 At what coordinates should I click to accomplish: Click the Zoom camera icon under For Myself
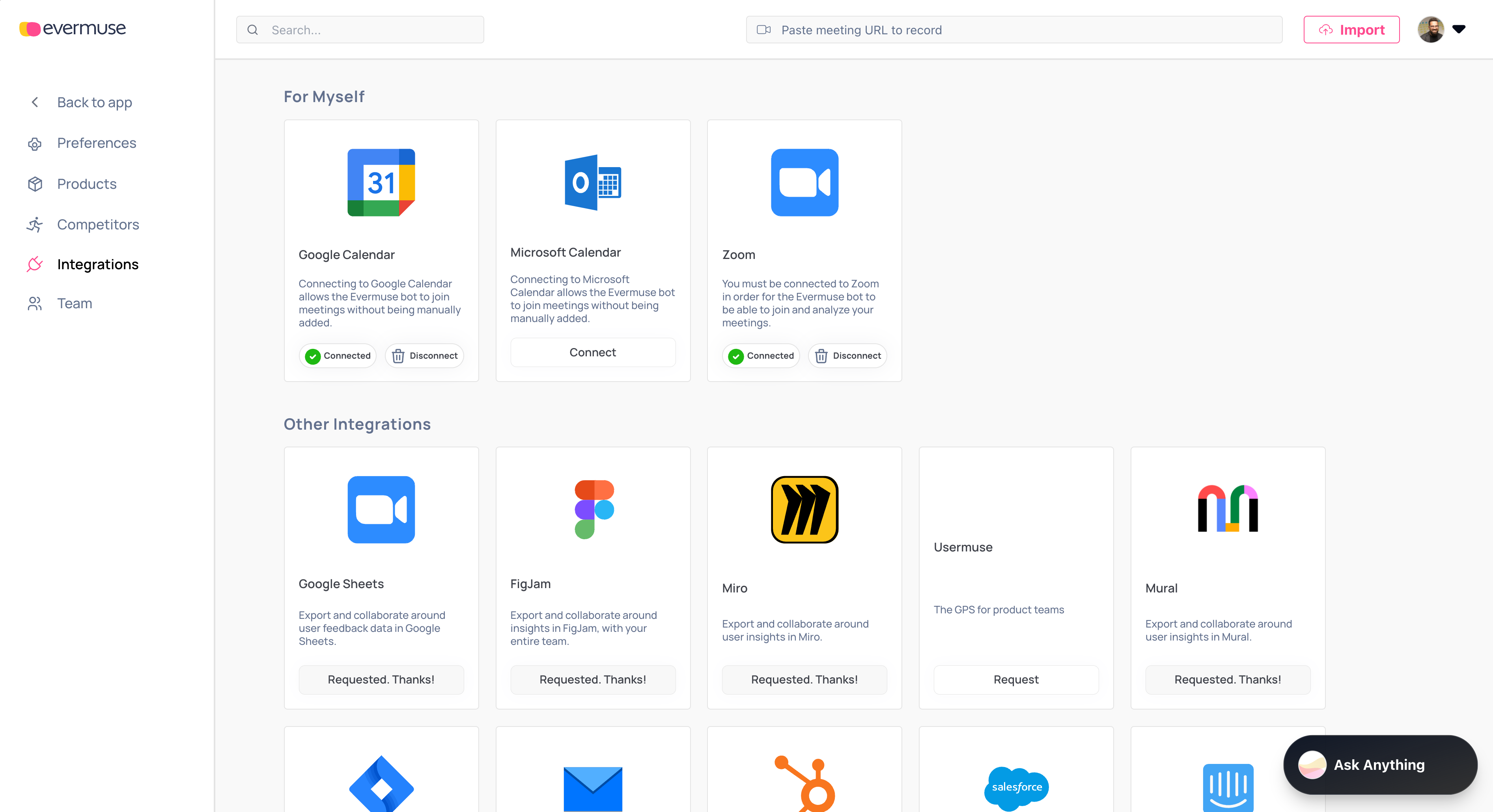tap(804, 183)
